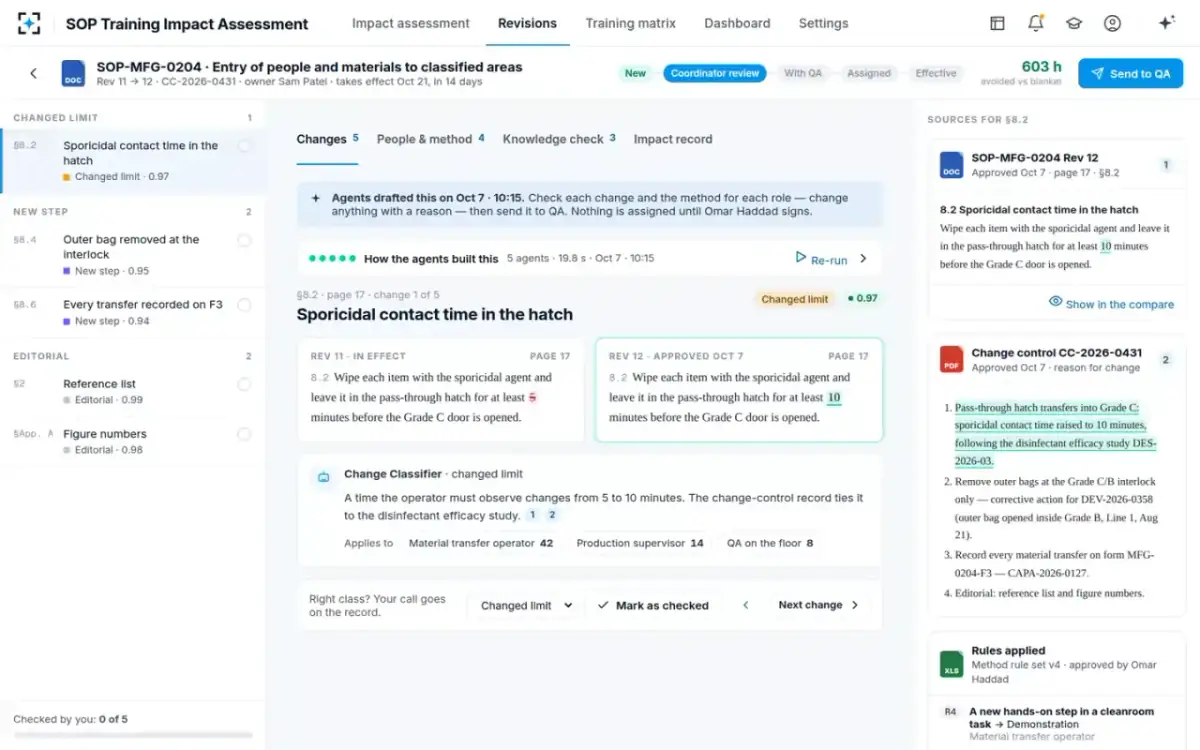Click Production supervisor 14 chip
The width and height of the screenshot is (1200, 750).
tap(640, 543)
